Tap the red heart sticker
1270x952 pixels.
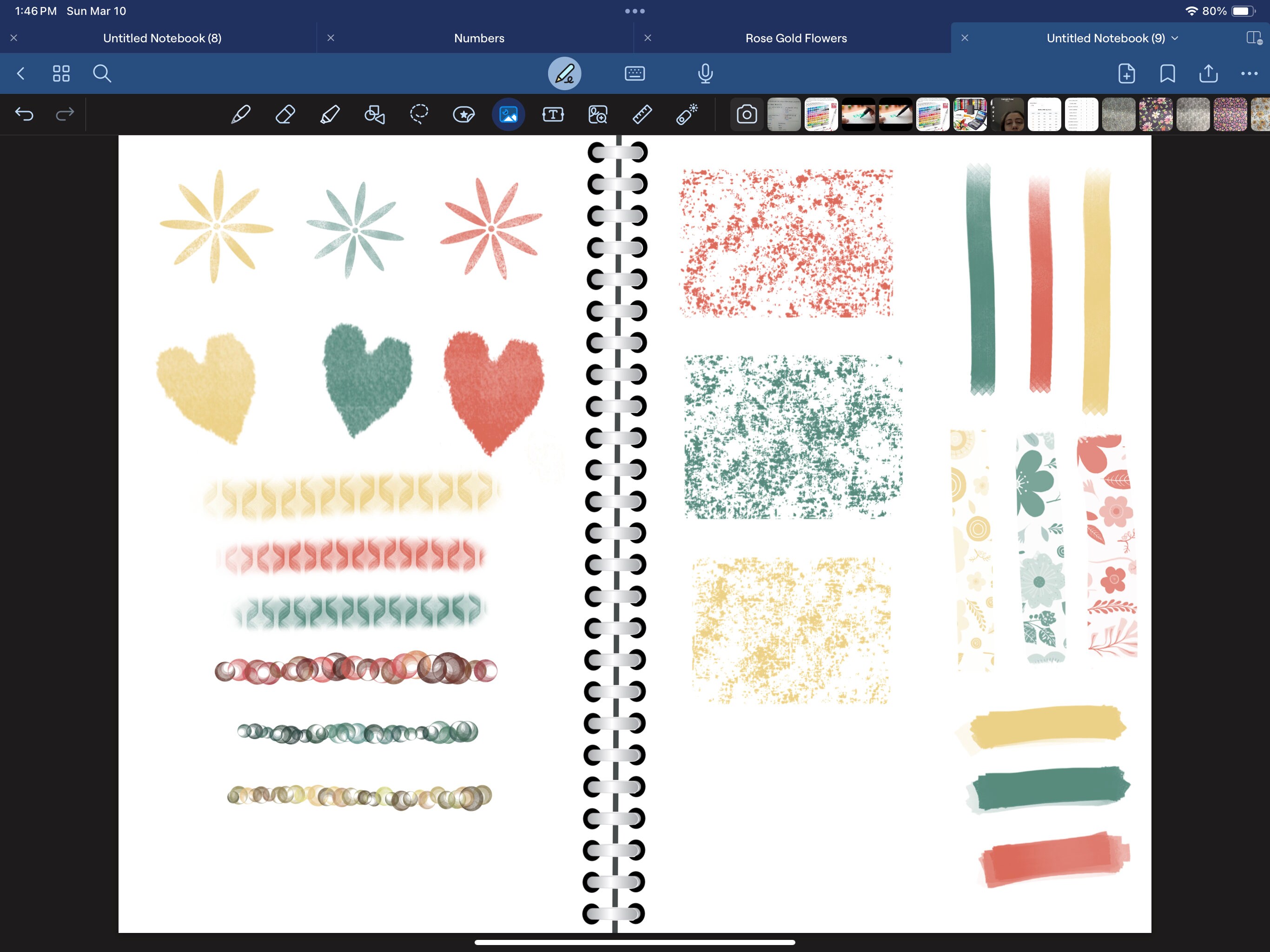point(494,393)
